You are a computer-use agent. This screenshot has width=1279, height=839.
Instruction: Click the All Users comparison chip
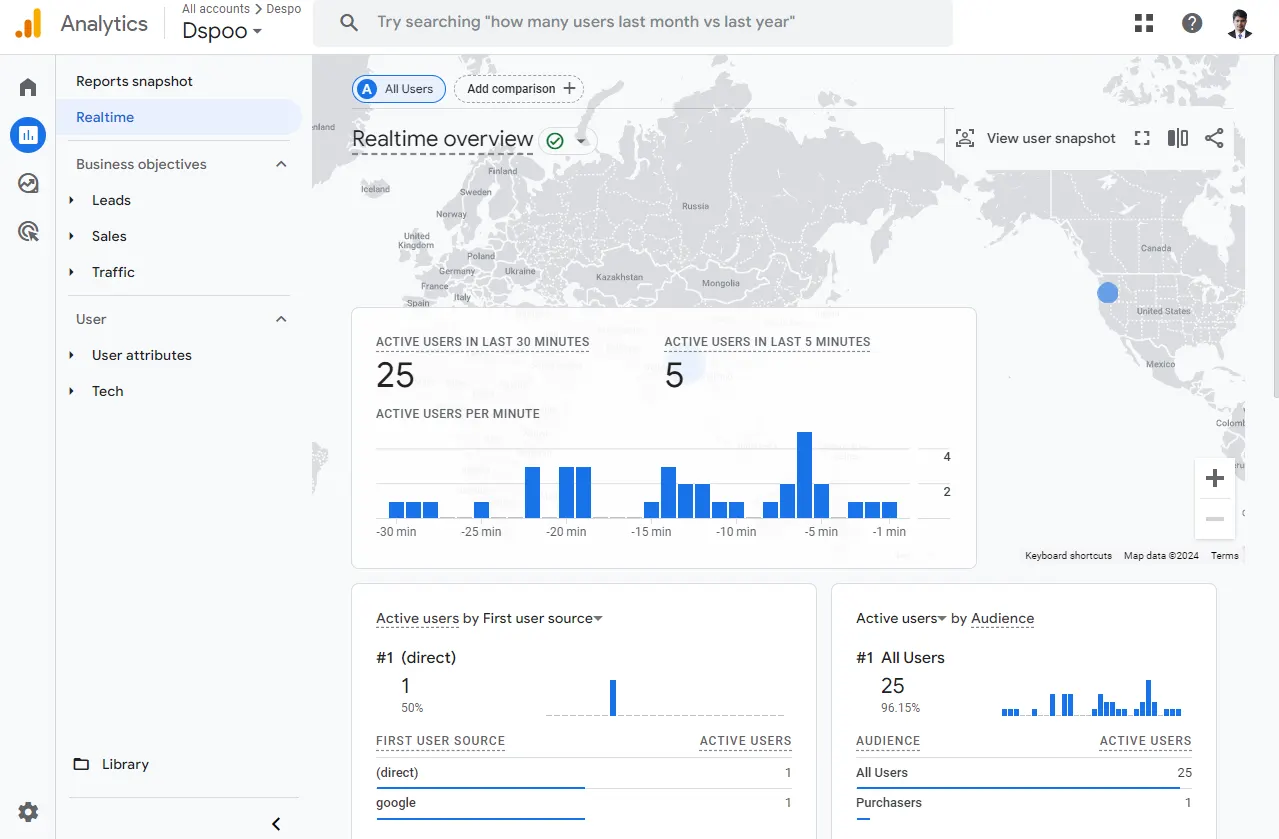click(x=399, y=89)
